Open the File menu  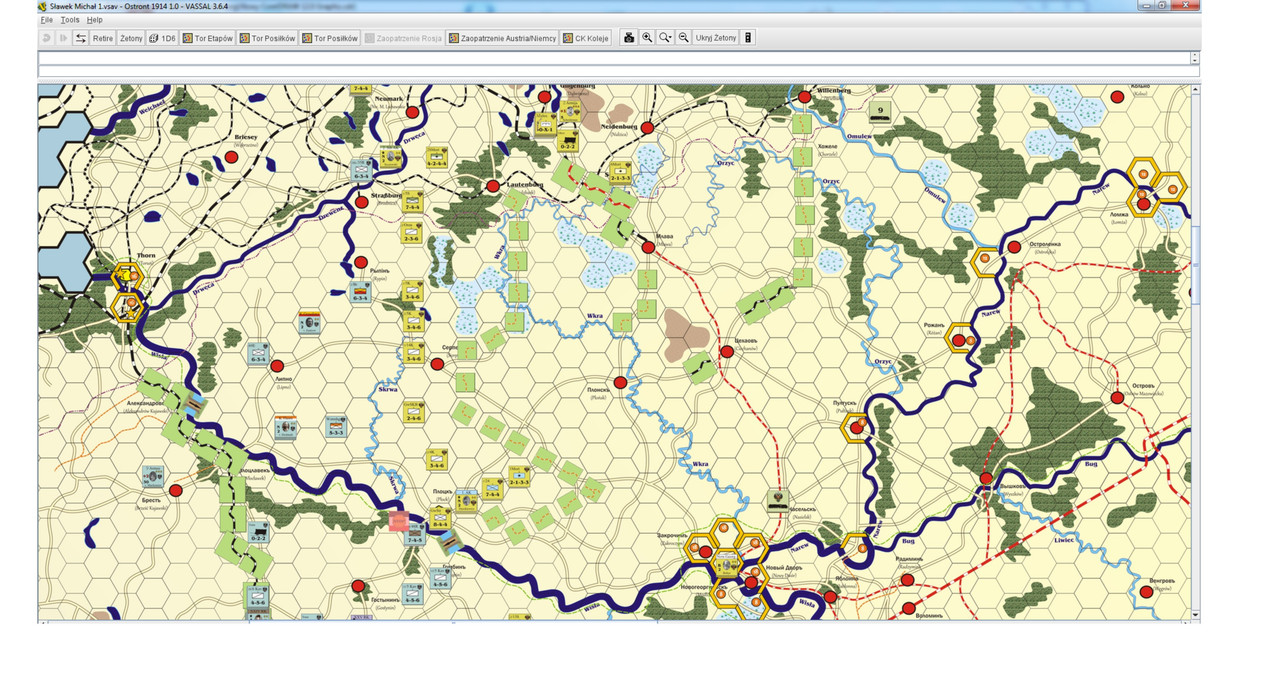46,20
